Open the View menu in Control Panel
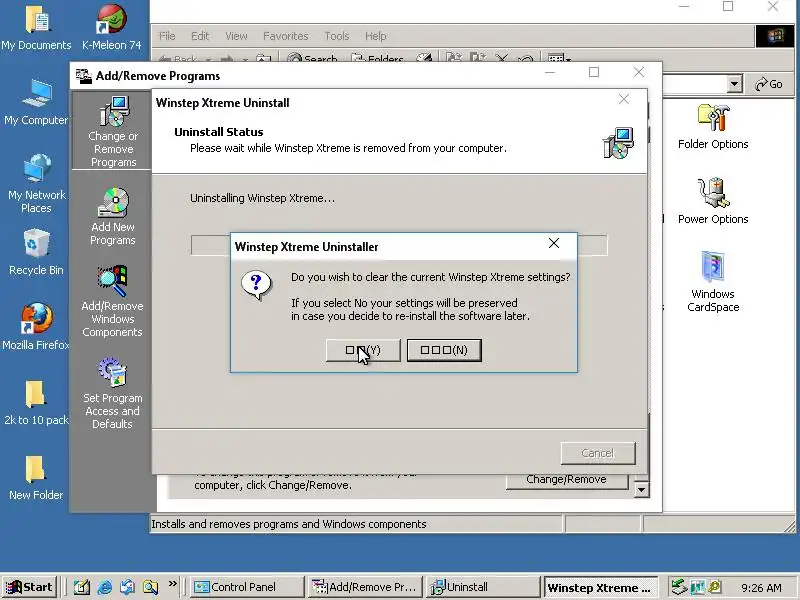This screenshot has height=600, width=800. tap(236, 36)
